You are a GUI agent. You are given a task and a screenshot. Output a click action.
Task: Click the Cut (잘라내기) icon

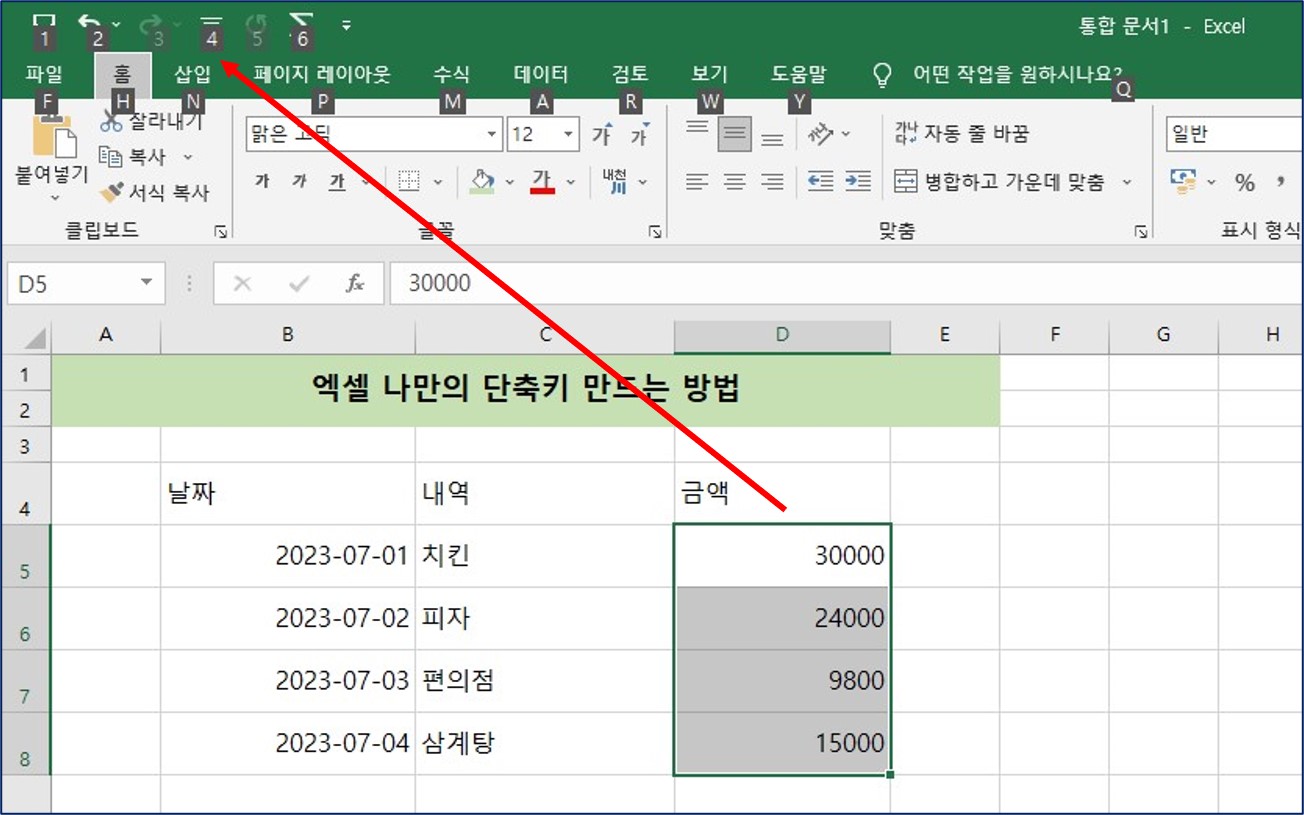(113, 118)
